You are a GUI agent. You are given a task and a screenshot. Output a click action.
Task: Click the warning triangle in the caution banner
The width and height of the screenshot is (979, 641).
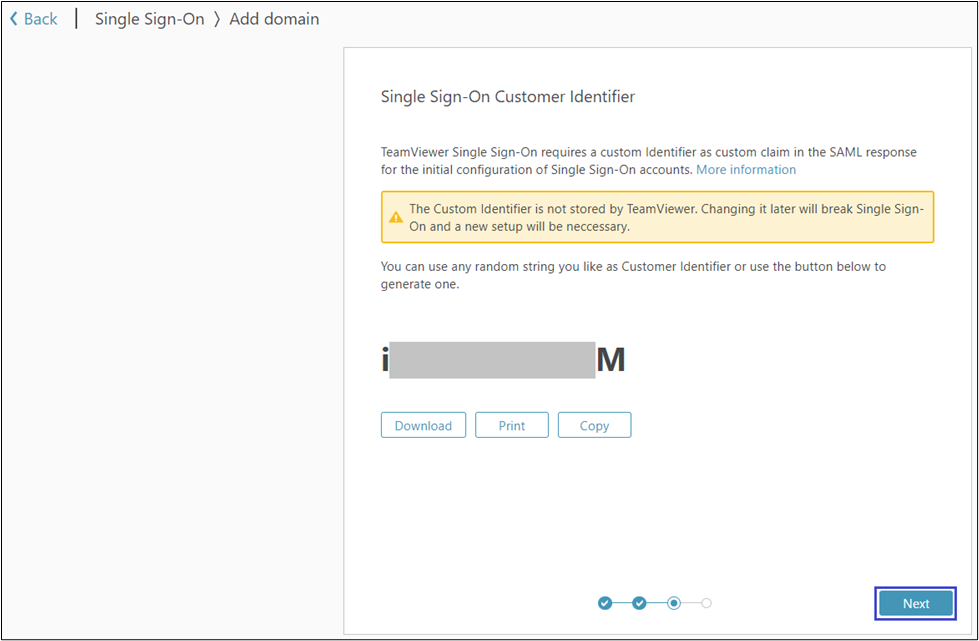395,216
